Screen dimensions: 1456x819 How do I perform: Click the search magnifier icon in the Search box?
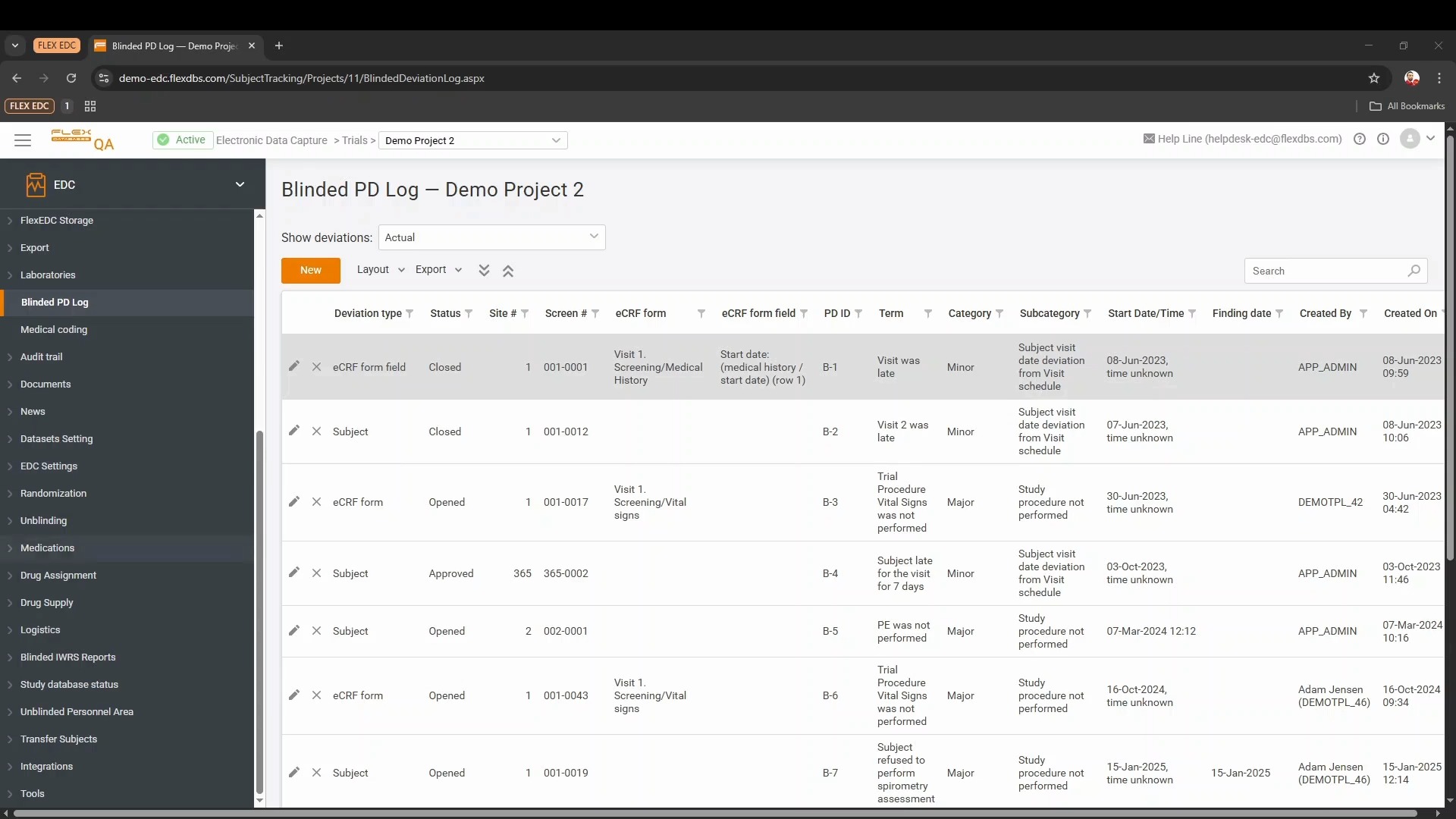1414,271
